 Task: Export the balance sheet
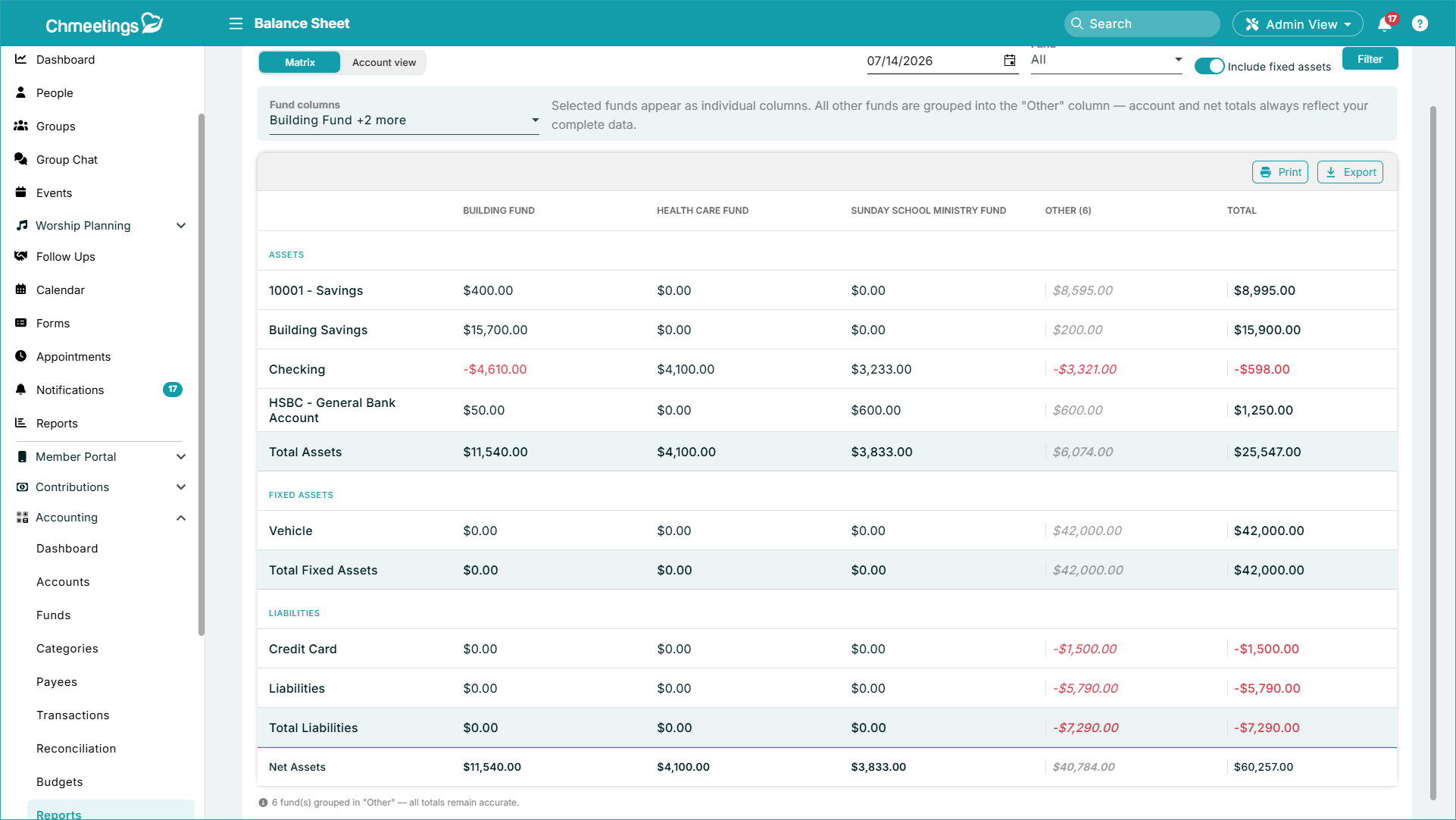pyautogui.click(x=1350, y=172)
